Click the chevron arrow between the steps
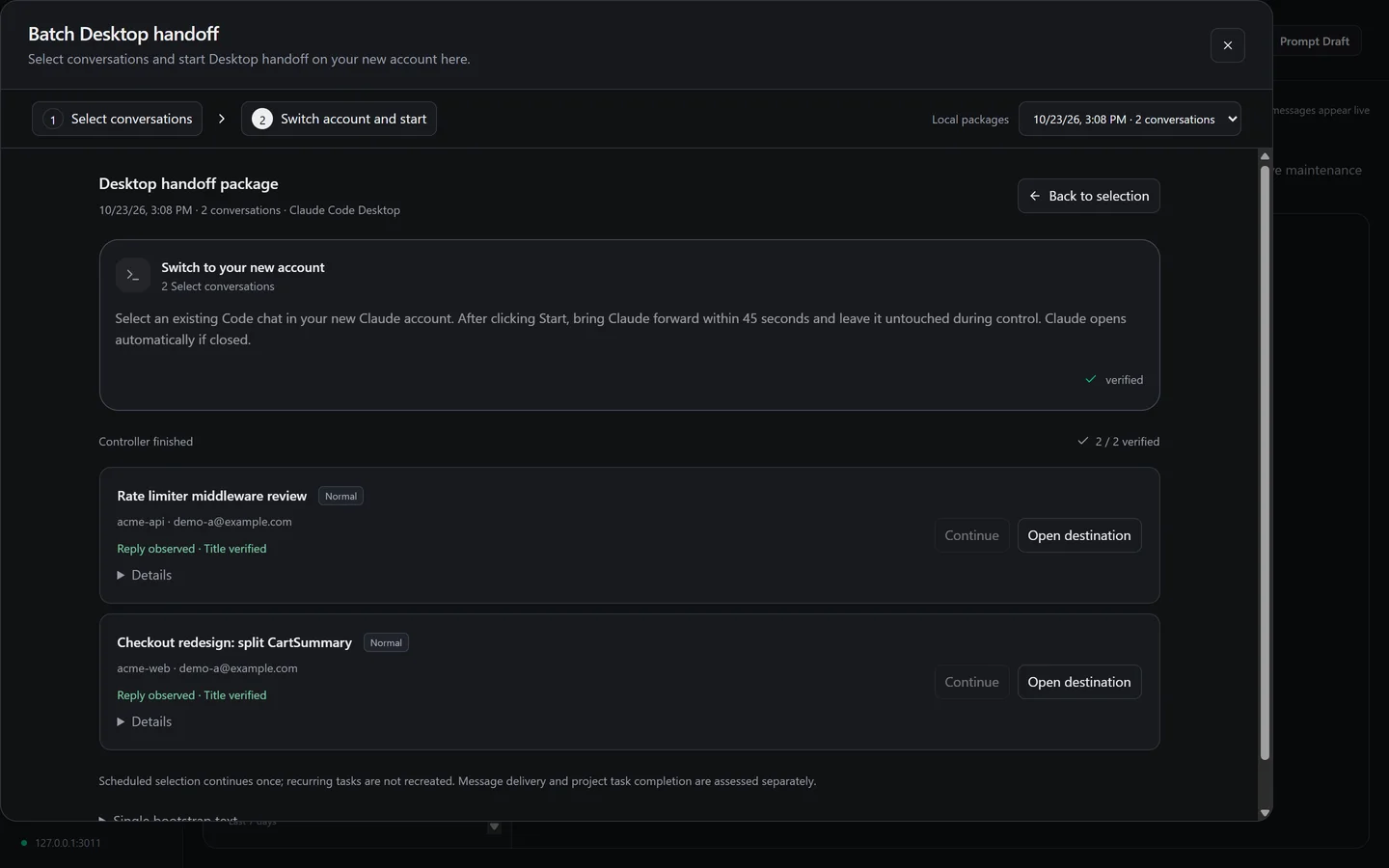Viewport: 1389px width, 868px height. pyautogui.click(x=222, y=119)
